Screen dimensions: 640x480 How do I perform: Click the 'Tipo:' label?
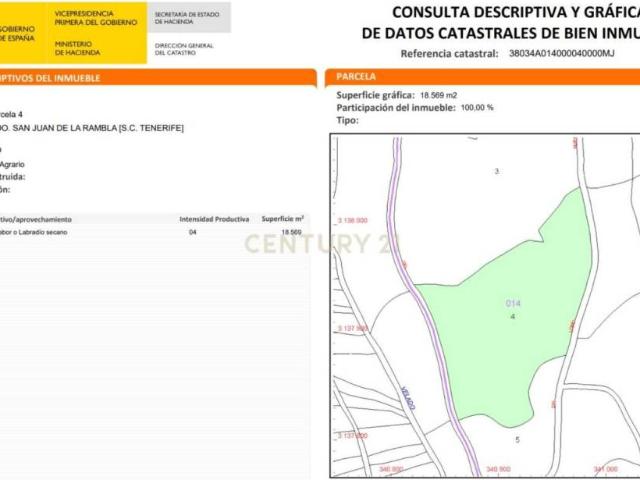coord(347,120)
